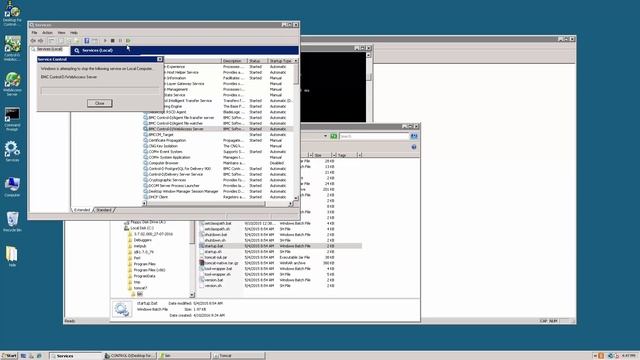640x360 pixels.
Task: Open the Command Prompt desktop shortcut
Action: click(x=12, y=119)
